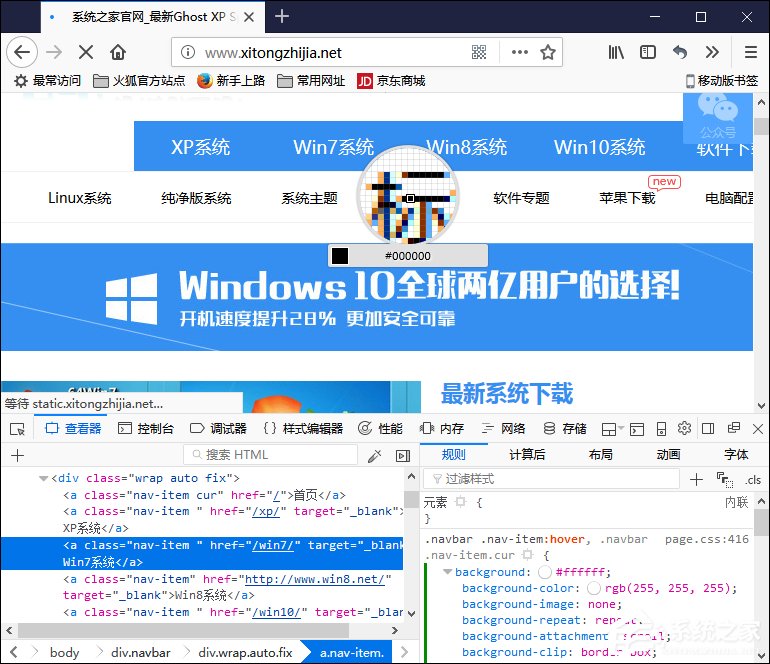Collapse the div wrap auto fix node
The width and height of the screenshot is (770, 664).
[x=43, y=478]
